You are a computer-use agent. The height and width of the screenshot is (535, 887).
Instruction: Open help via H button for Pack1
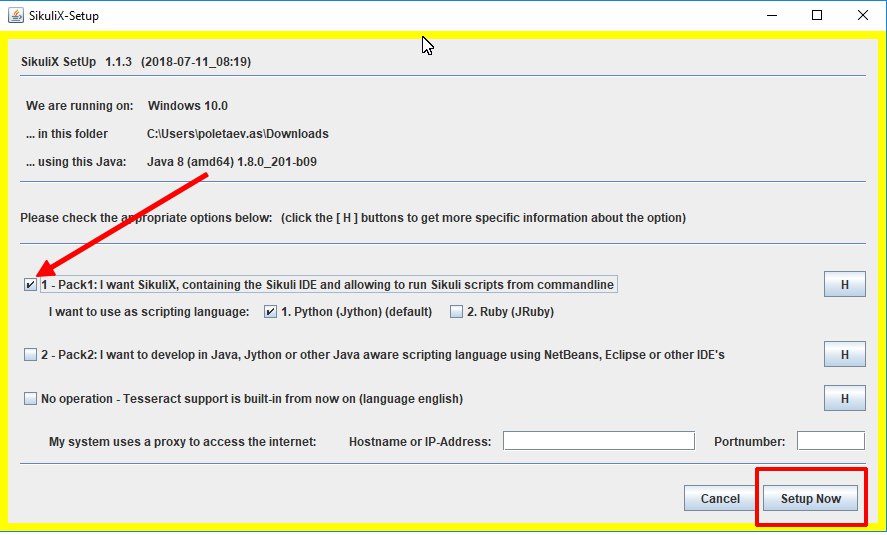click(845, 284)
